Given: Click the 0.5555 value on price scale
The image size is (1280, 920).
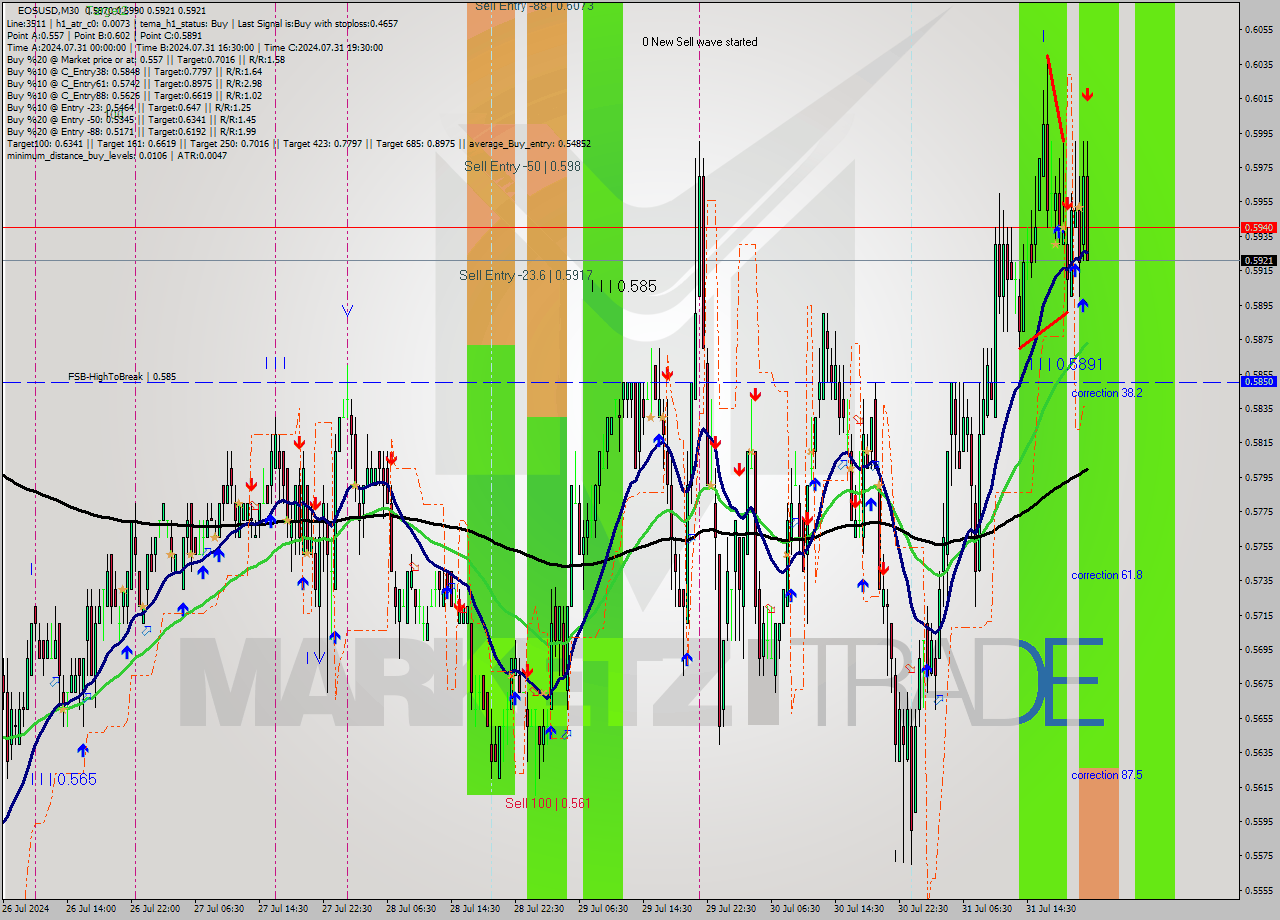Looking at the screenshot, I should (x=1258, y=890).
